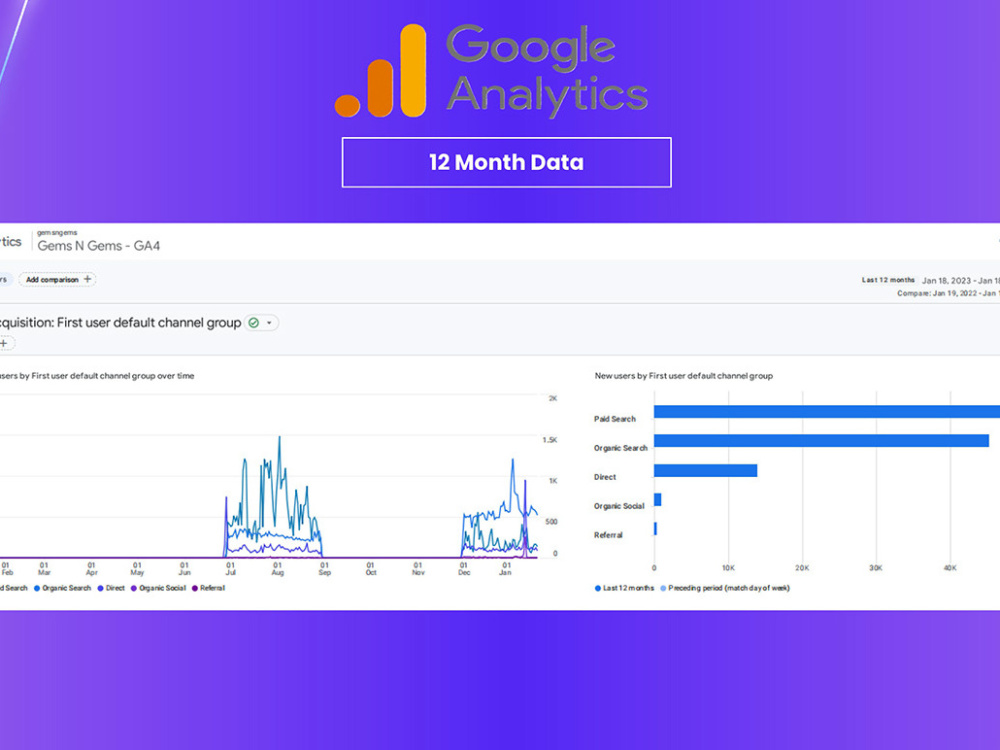The height and width of the screenshot is (750, 1000).
Task: Click the 12 Month Data banner box
Action: click(x=506, y=163)
